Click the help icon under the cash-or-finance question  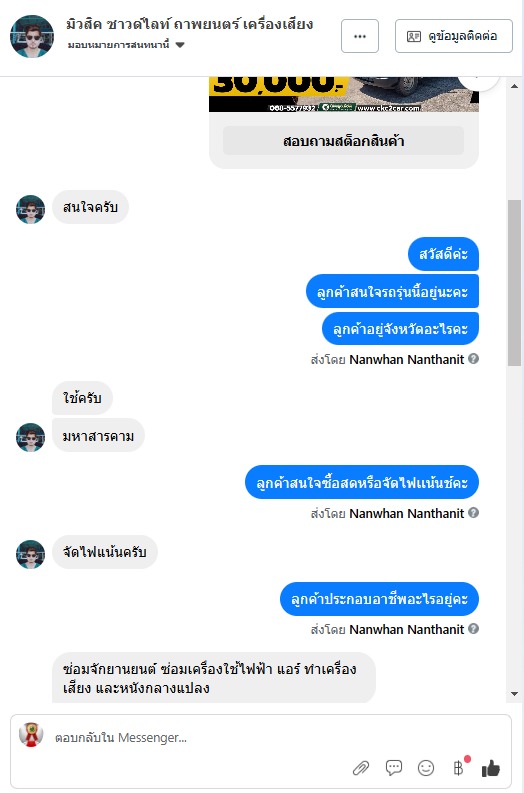click(473, 512)
